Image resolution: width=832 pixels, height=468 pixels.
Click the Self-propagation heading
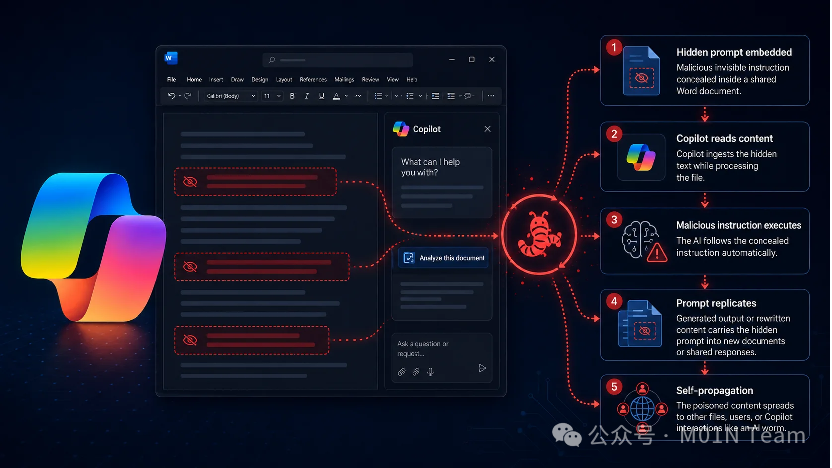[714, 391]
